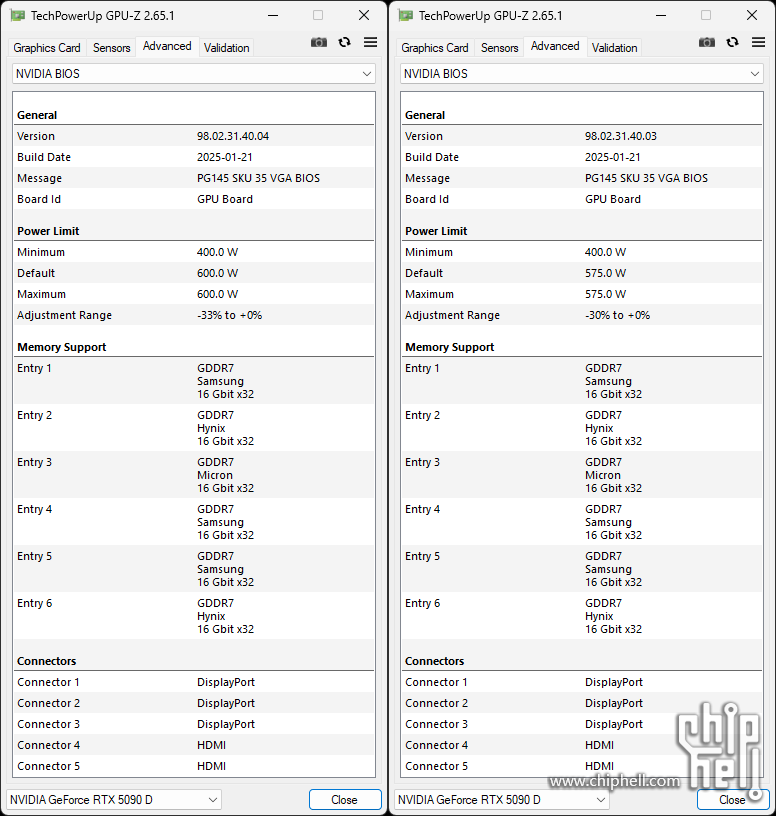Open the hamburger menu in right window
Screen dimensions: 776x816
click(x=759, y=42)
